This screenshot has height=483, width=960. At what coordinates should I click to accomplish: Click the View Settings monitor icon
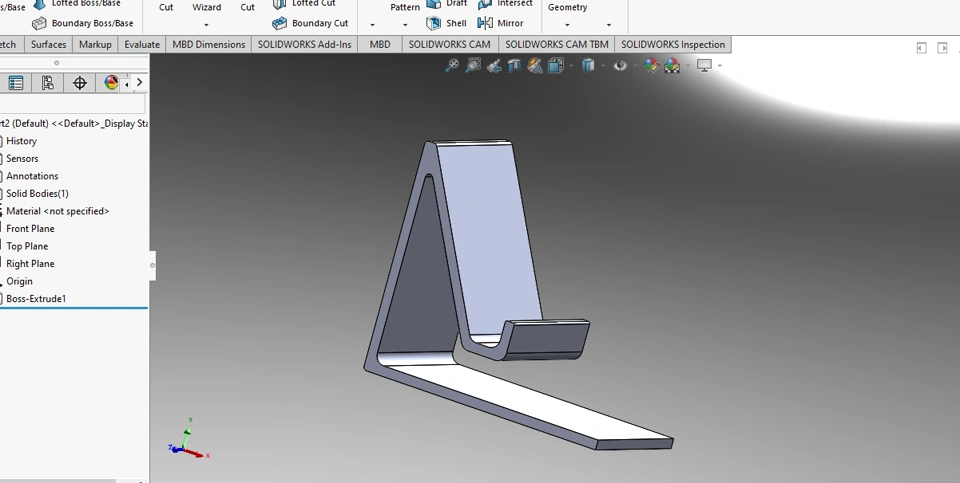pos(704,65)
